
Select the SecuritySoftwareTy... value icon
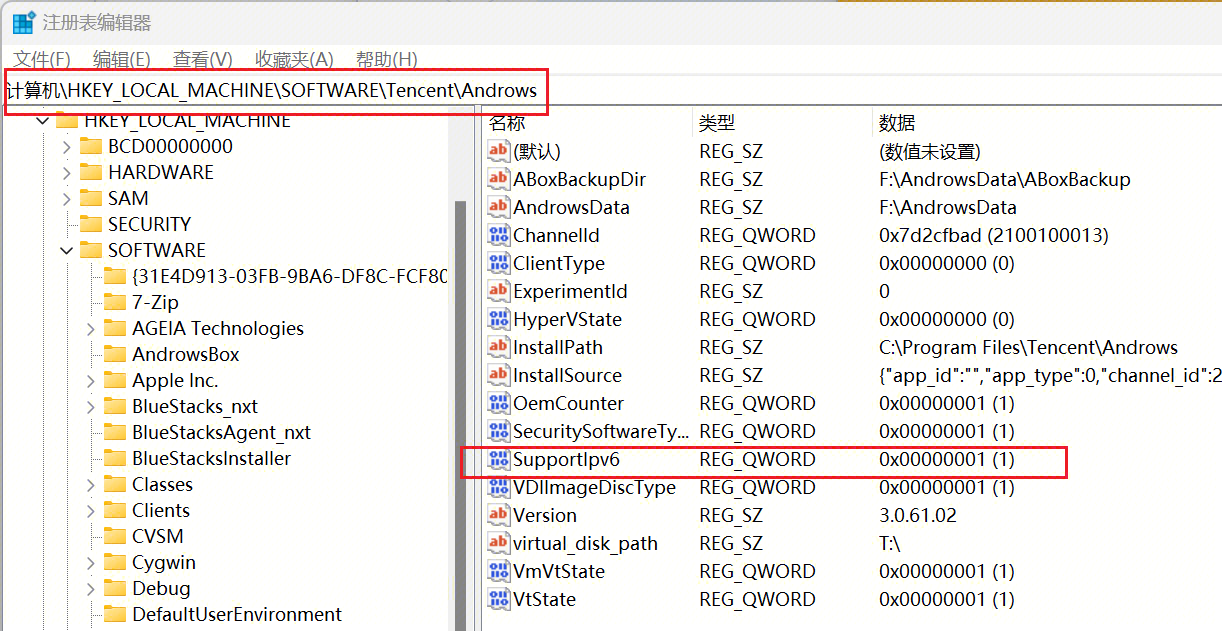point(498,431)
